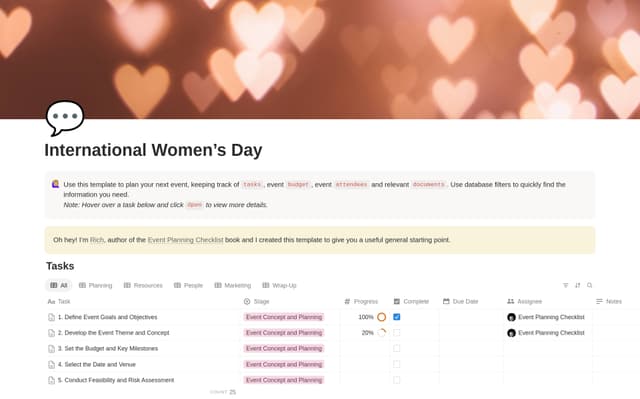Viewport: 640px width, 399px height.
Task: Click avatar icon in Define Event Goals row
Action: [x=511, y=317]
